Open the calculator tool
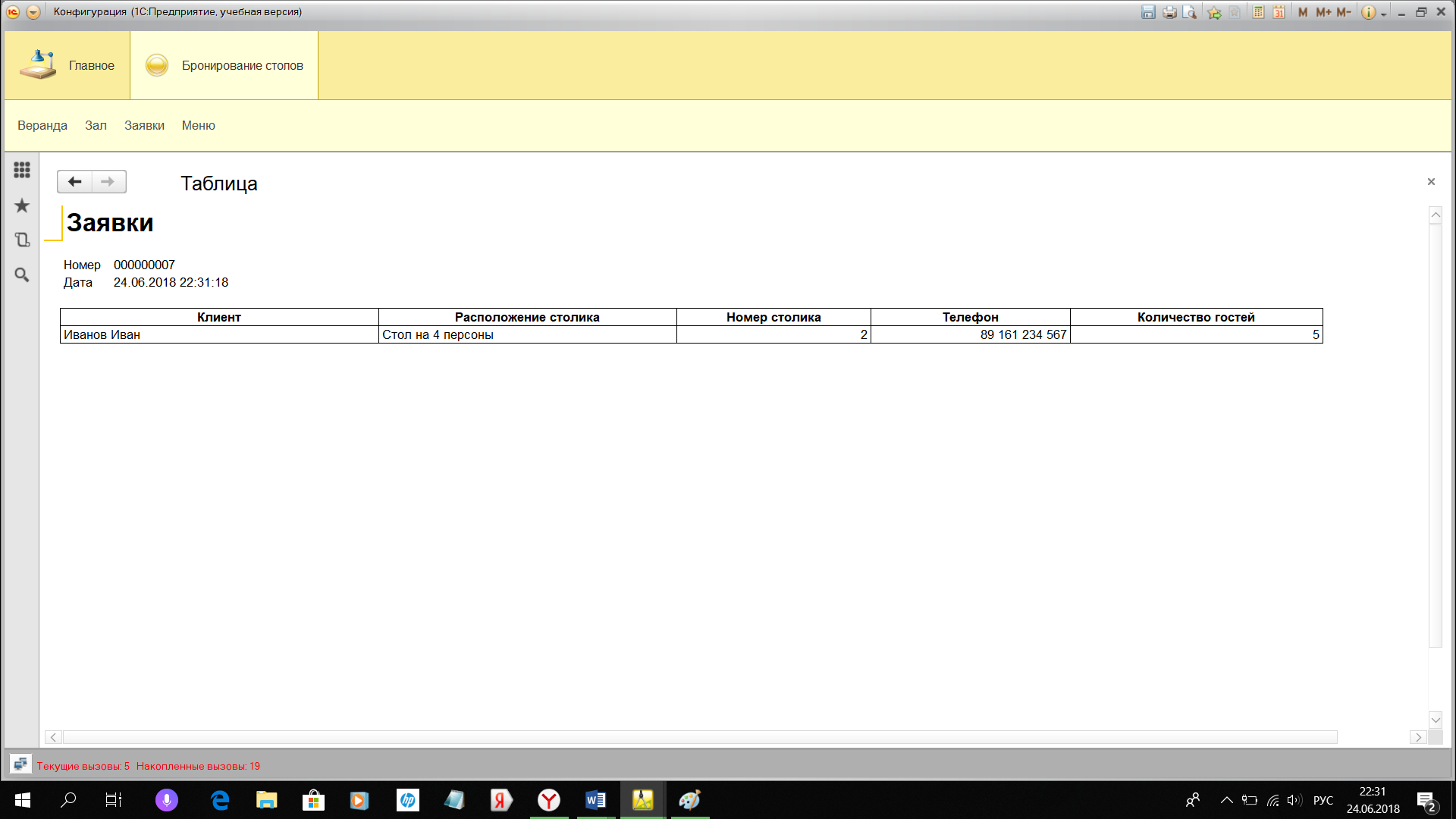 (1258, 12)
